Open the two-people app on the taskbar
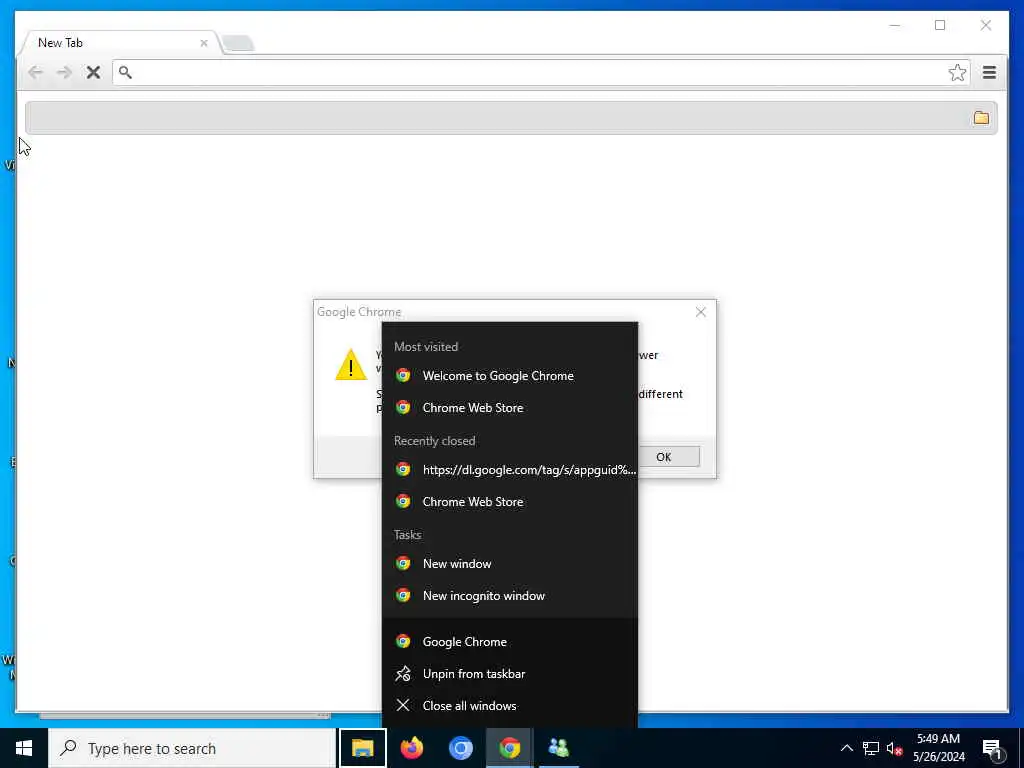Viewport: 1024px width, 768px height. (x=558, y=748)
